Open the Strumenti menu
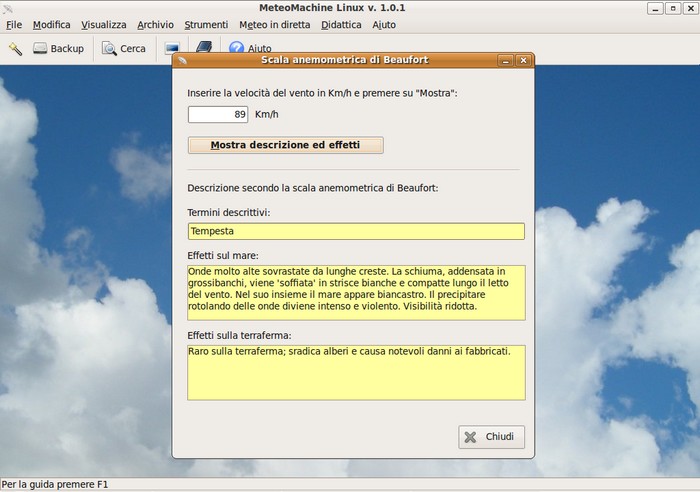This screenshot has height=492, width=700. 206,25
